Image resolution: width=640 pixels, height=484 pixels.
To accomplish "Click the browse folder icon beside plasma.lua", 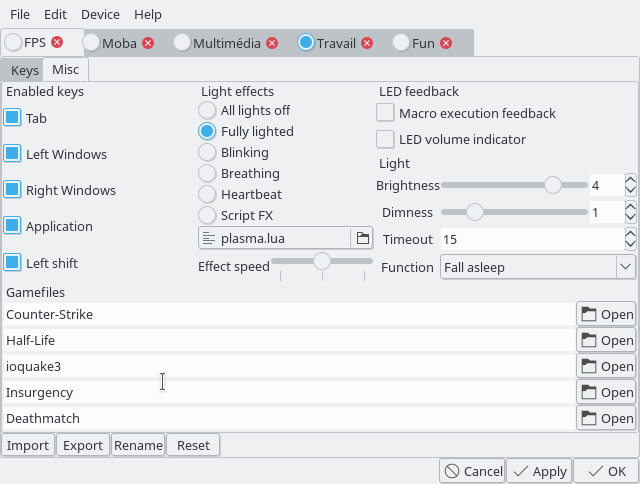I will point(361,238).
